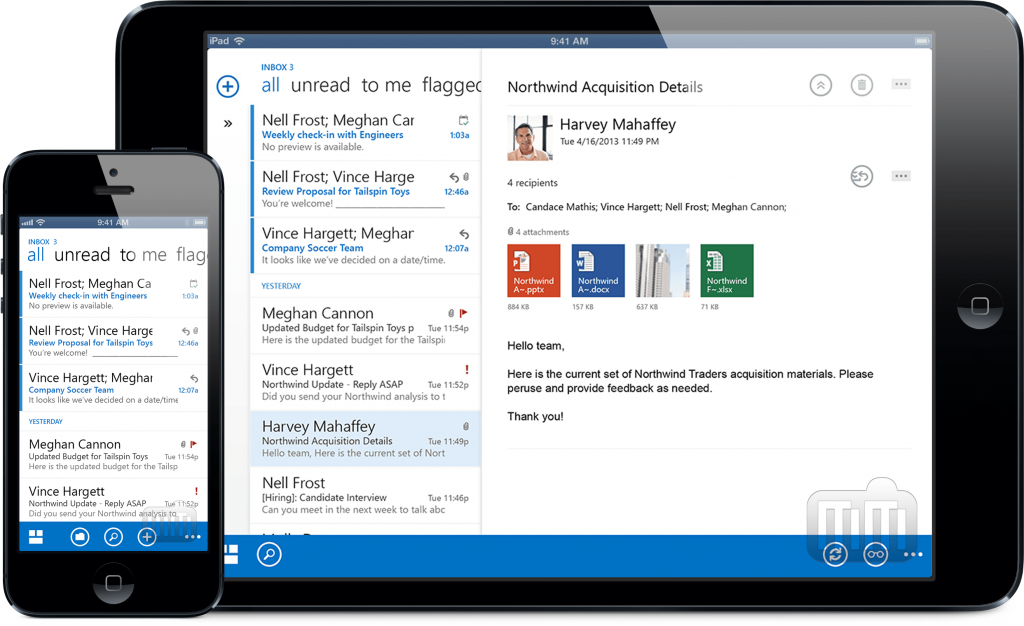1024x626 pixels.
Task: Open more options next to the reply icon
Action: (x=901, y=176)
